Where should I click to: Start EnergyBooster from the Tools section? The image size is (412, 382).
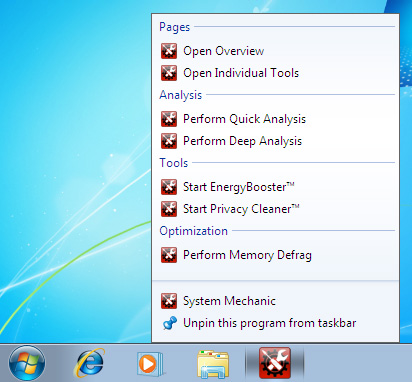pos(275,187)
